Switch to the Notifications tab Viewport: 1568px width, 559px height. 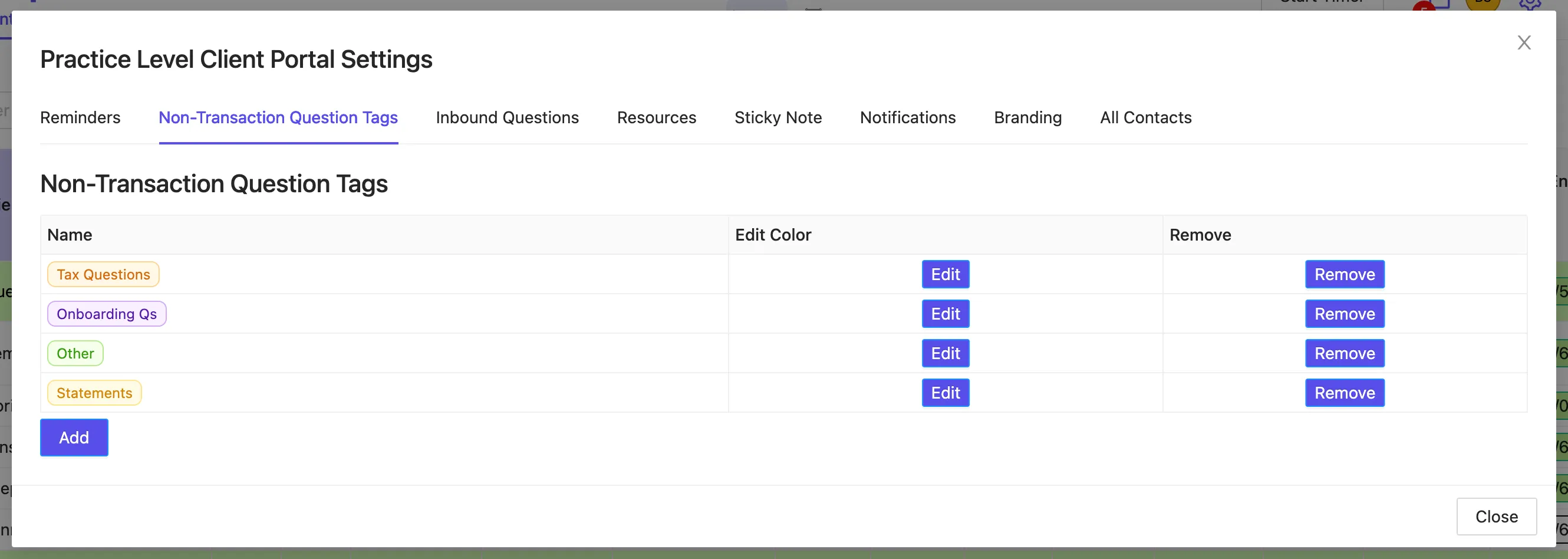(x=908, y=117)
